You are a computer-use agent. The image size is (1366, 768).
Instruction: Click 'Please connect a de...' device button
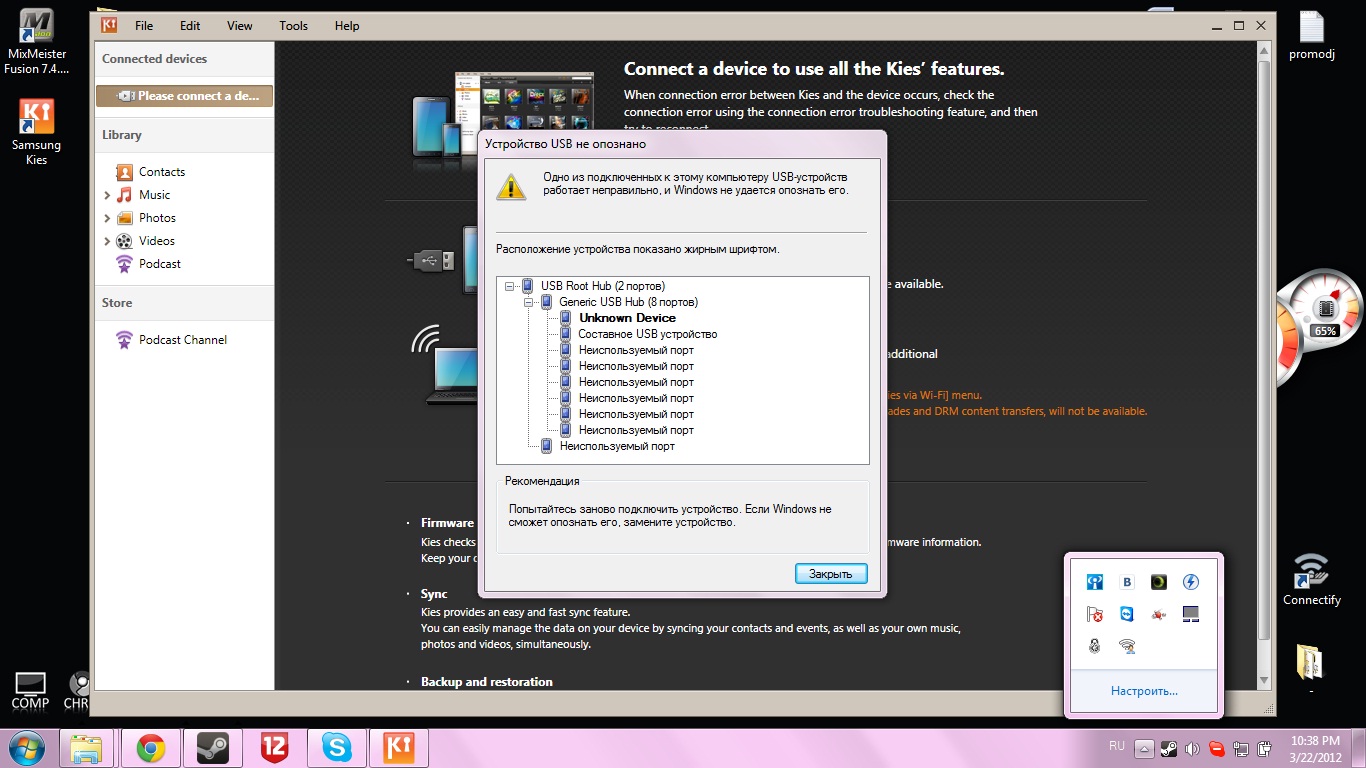tap(184, 96)
